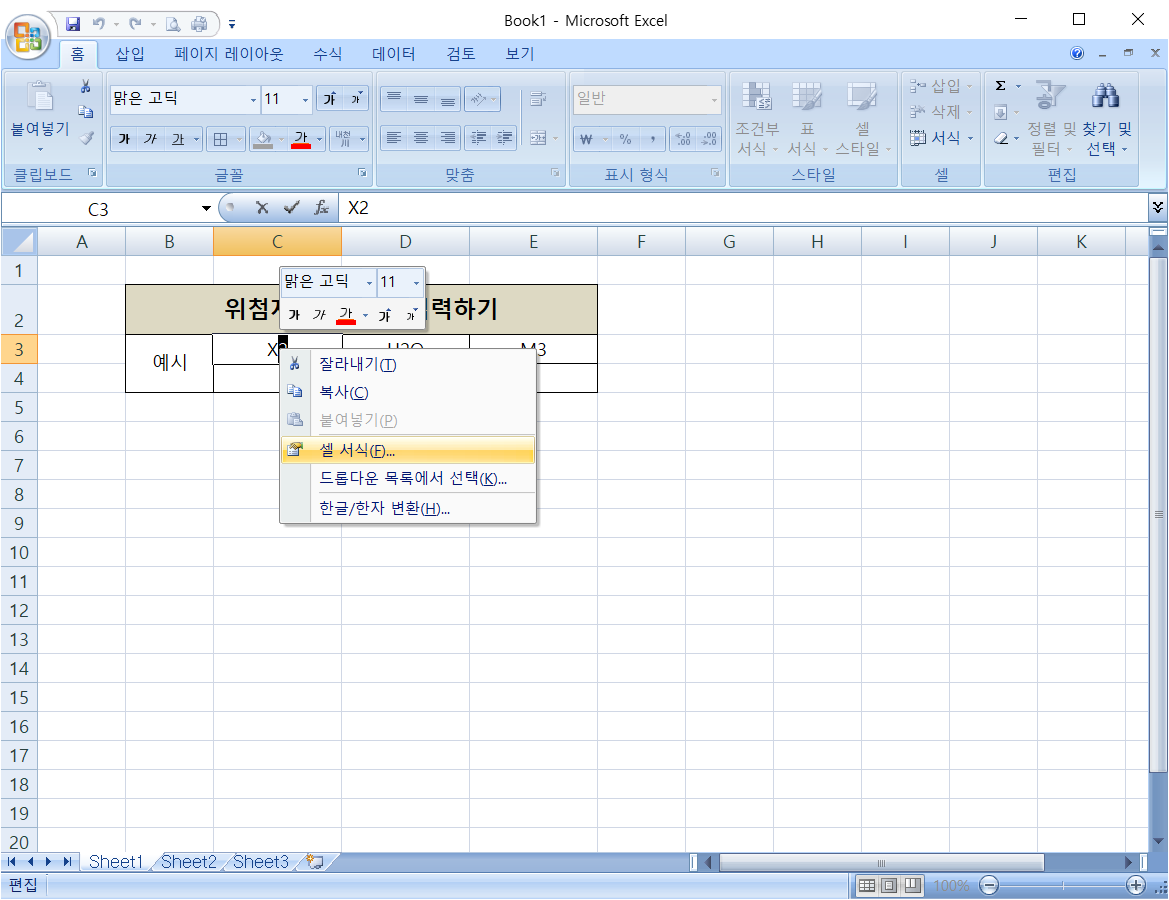The image size is (1169, 900).
Task: Toggle italic in the mini toolbar
Action: (x=319, y=315)
